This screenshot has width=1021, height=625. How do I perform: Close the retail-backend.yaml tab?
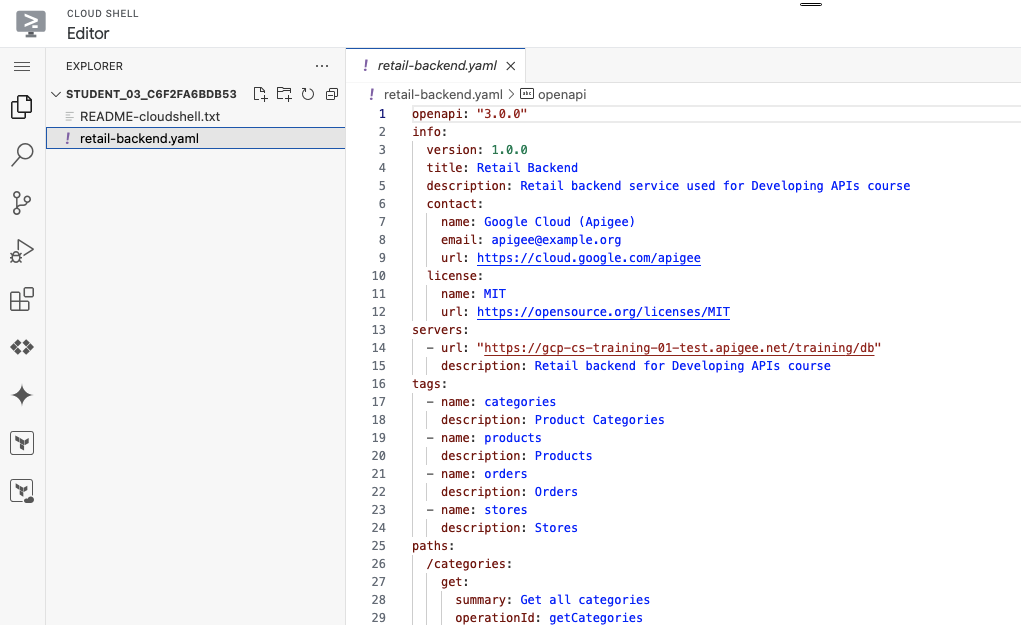[510, 66]
